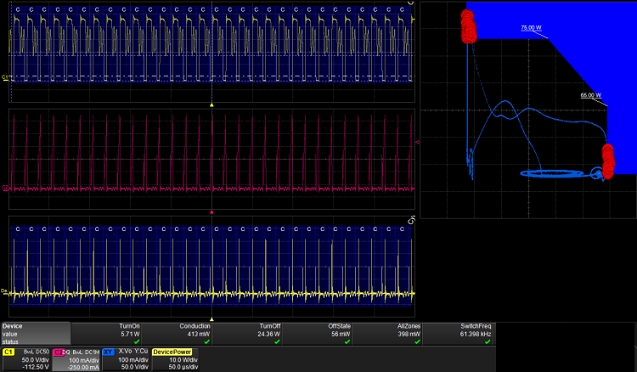637x372 pixels.
Task: Click the yellow DevicePower badge label
Action: coord(172,352)
